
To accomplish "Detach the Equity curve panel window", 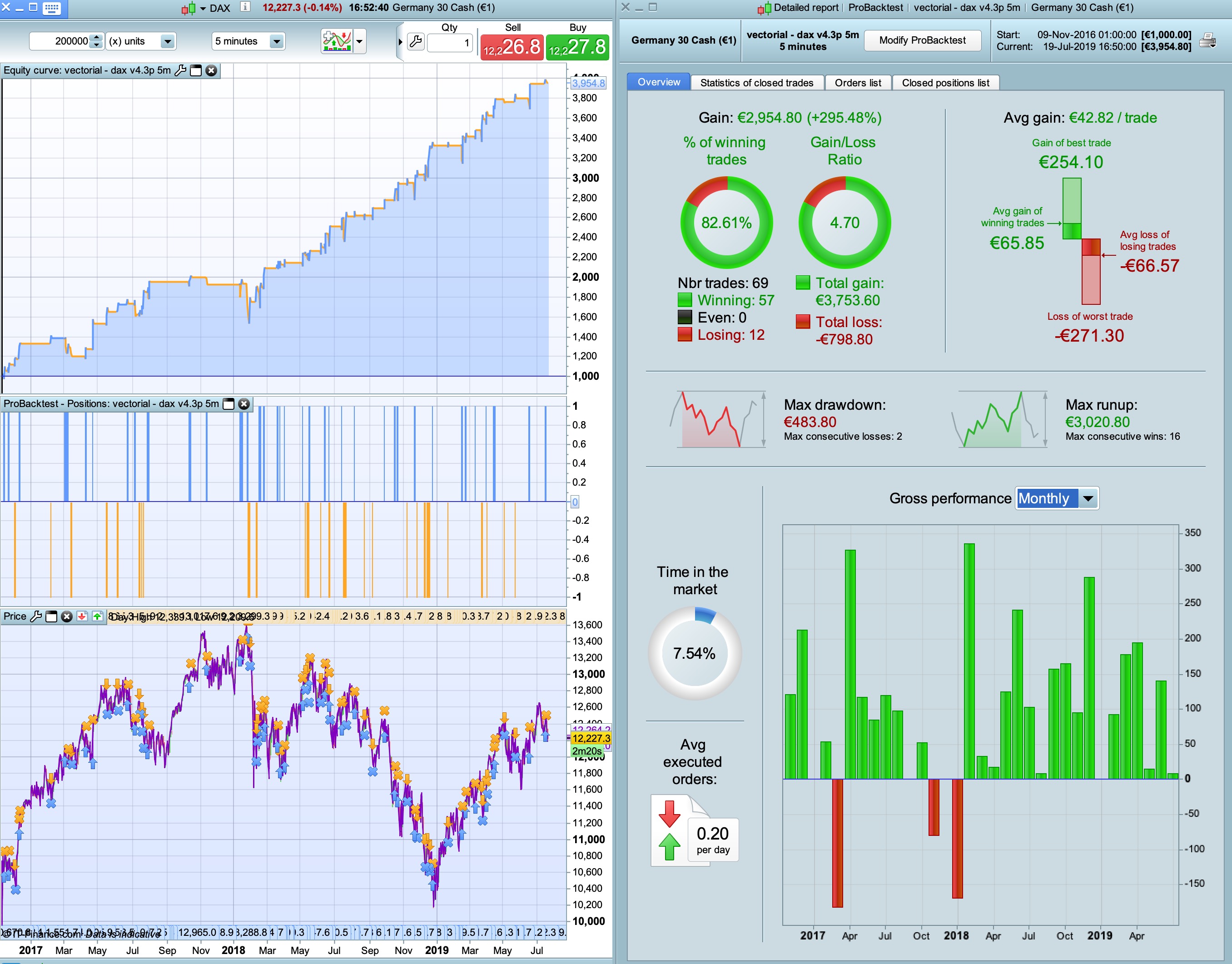I will tap(196, 70).
